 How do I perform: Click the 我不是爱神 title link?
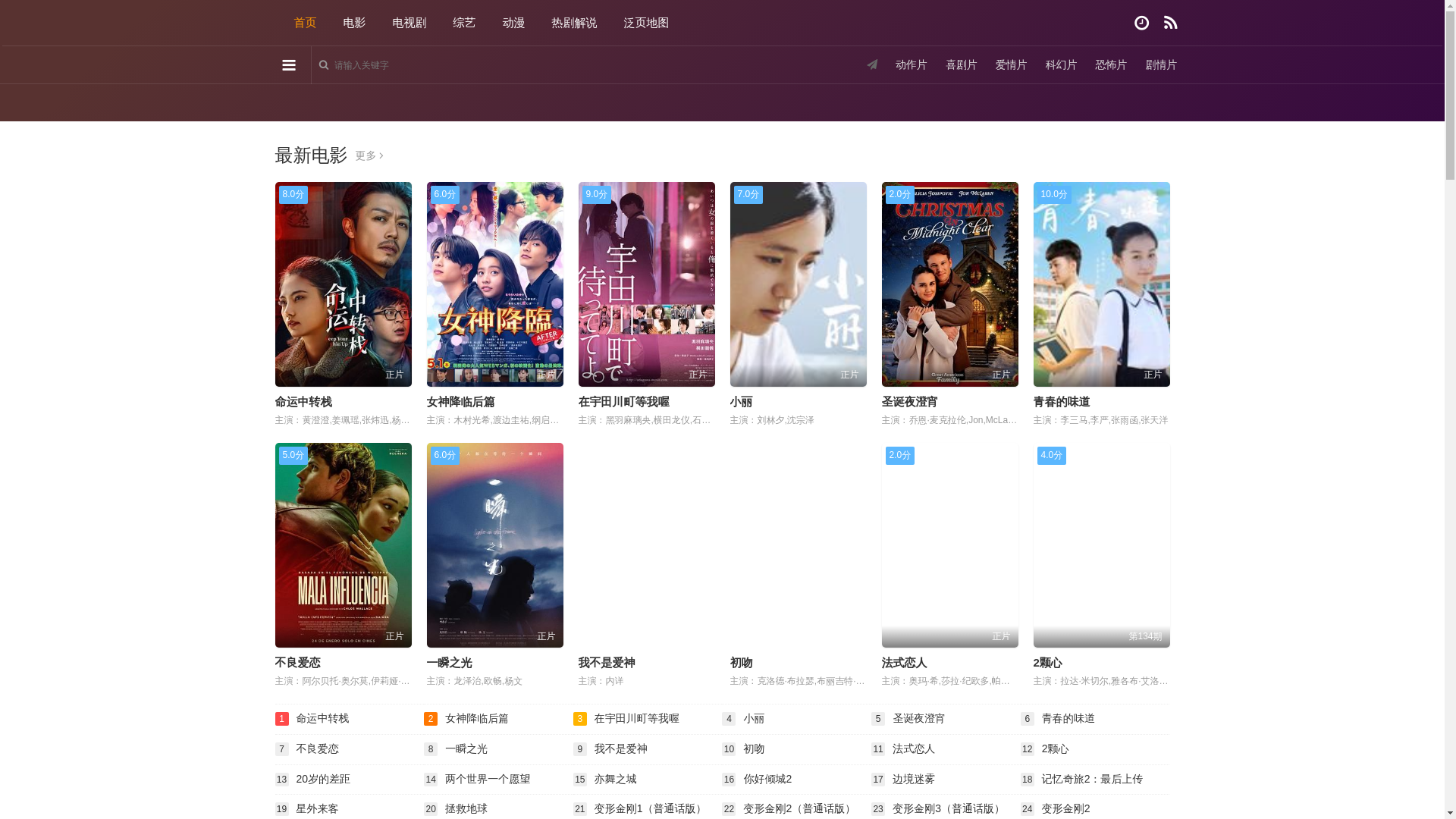point(607,663)
